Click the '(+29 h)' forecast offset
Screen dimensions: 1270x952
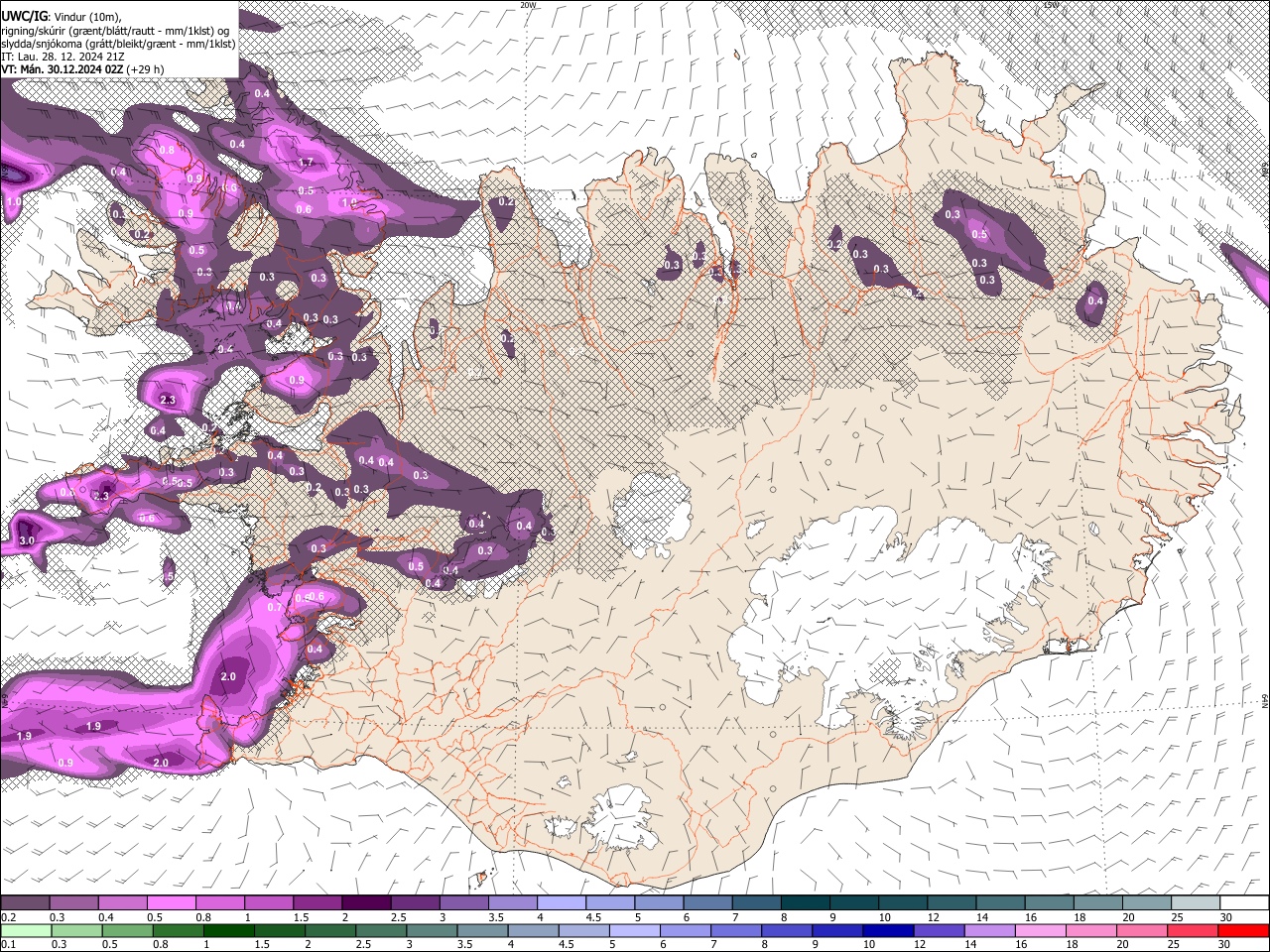[x=146, y=69]
